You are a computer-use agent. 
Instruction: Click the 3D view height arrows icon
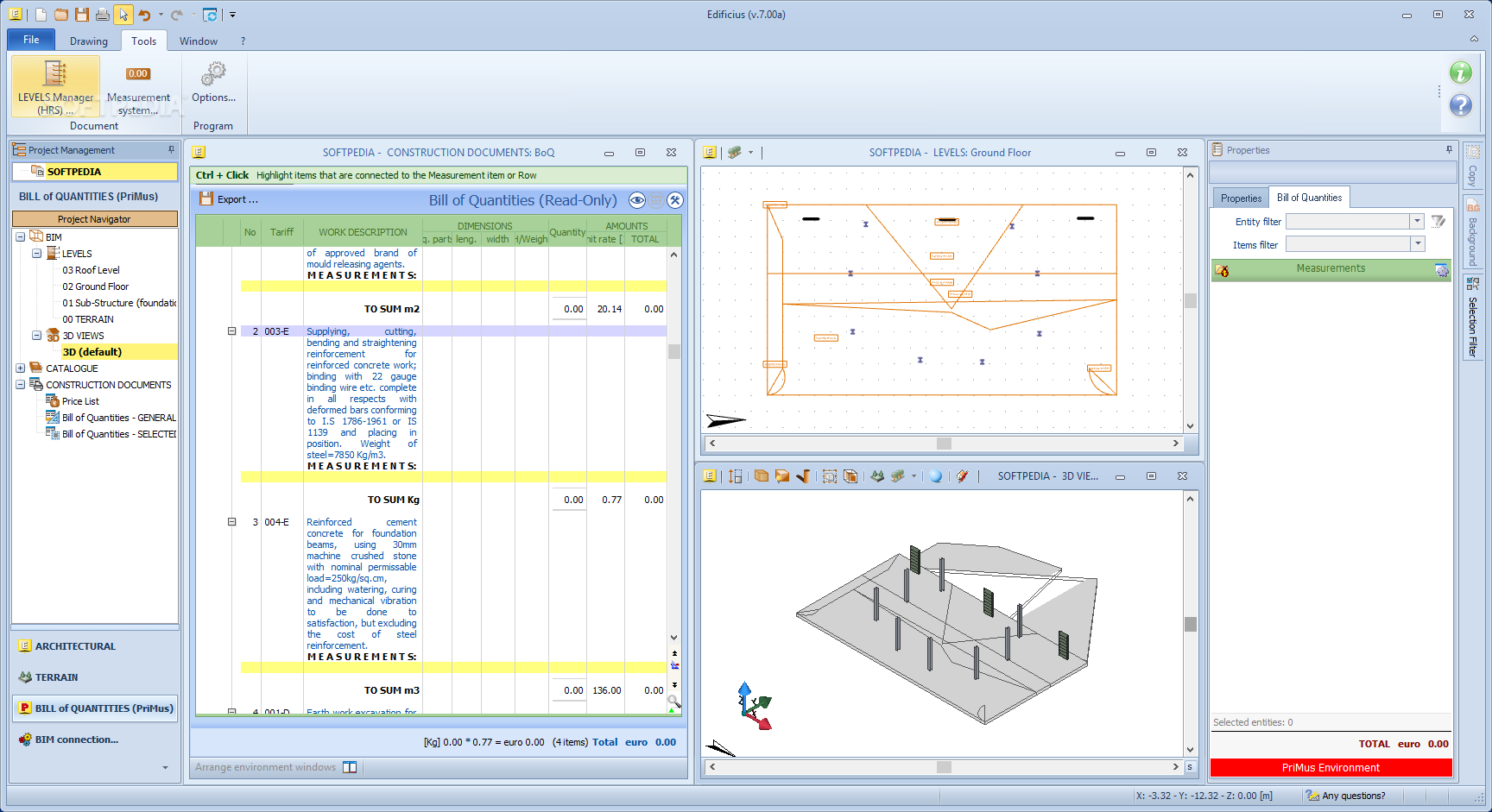click(x=735, y=476)
